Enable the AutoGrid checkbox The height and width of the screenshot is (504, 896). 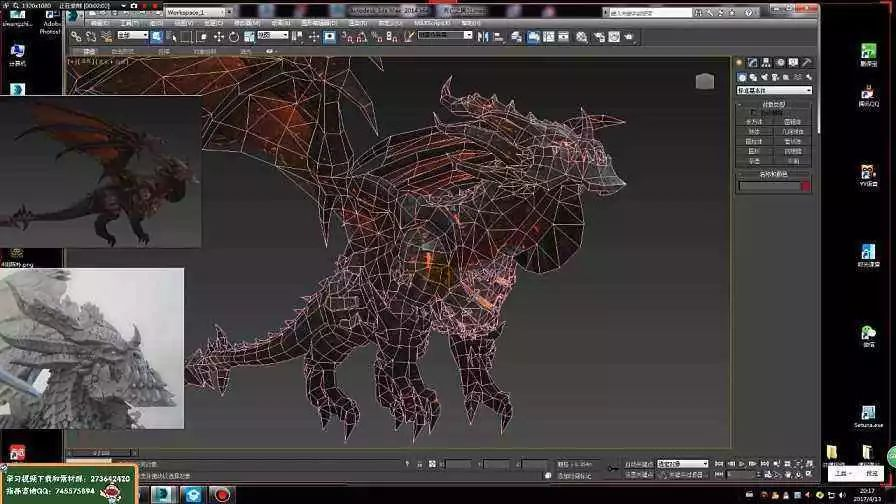pyautogui.click(x=753, y=112)
